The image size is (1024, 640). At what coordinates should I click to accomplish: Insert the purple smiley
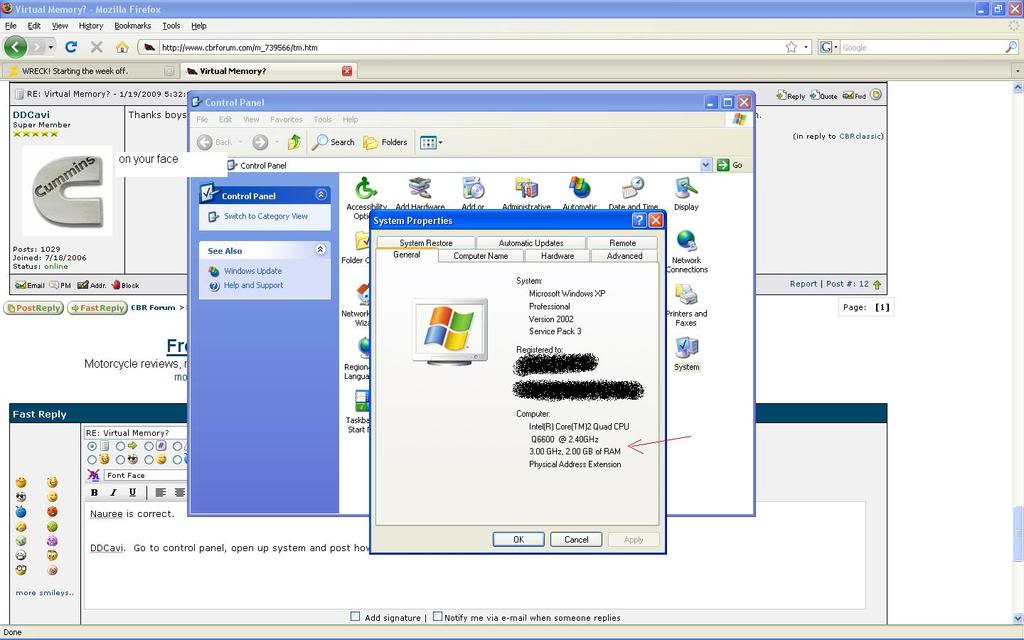click(x=52, y=541)
